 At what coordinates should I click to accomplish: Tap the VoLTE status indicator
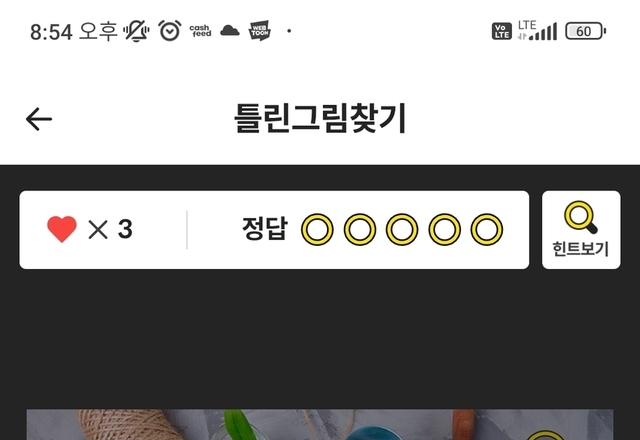click(x=502, y=31)
